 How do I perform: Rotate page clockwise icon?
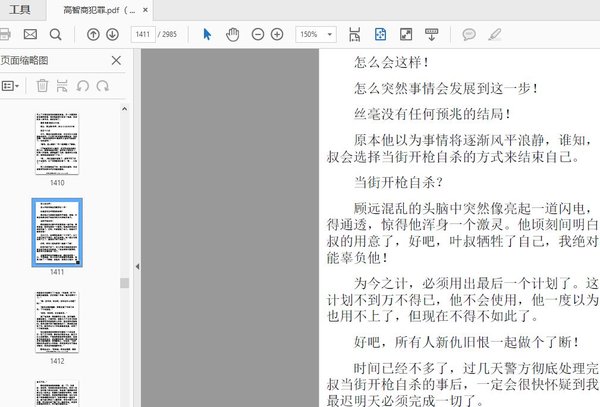coord(103,86)
